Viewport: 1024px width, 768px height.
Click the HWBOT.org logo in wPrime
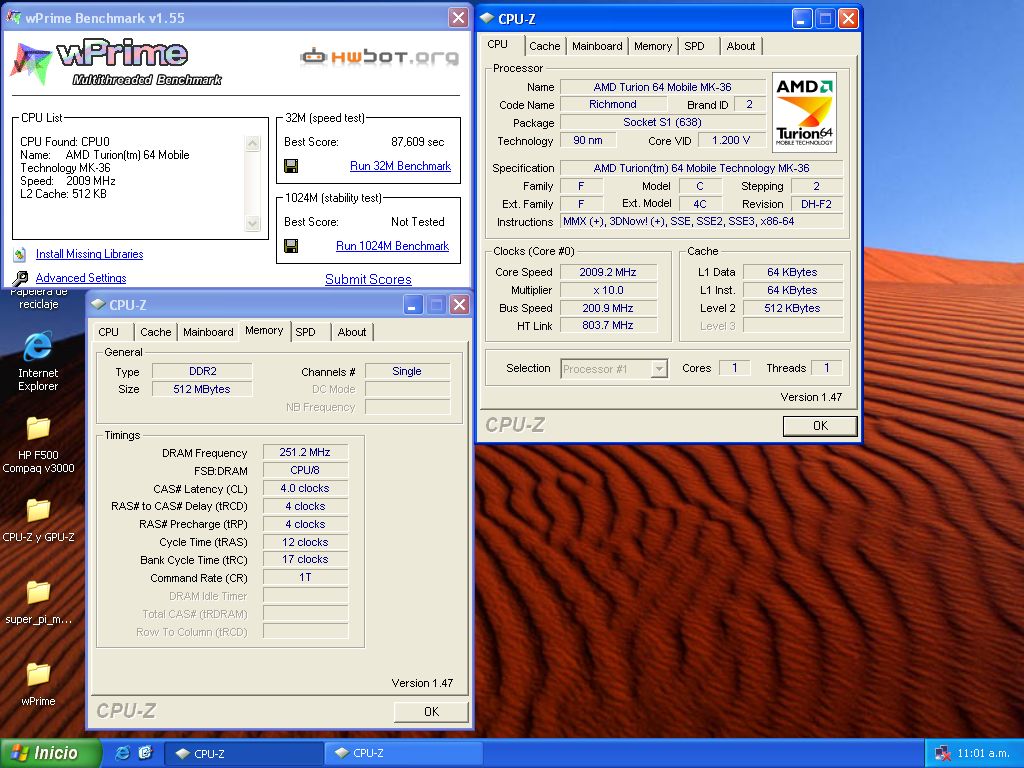click(379, 57)
